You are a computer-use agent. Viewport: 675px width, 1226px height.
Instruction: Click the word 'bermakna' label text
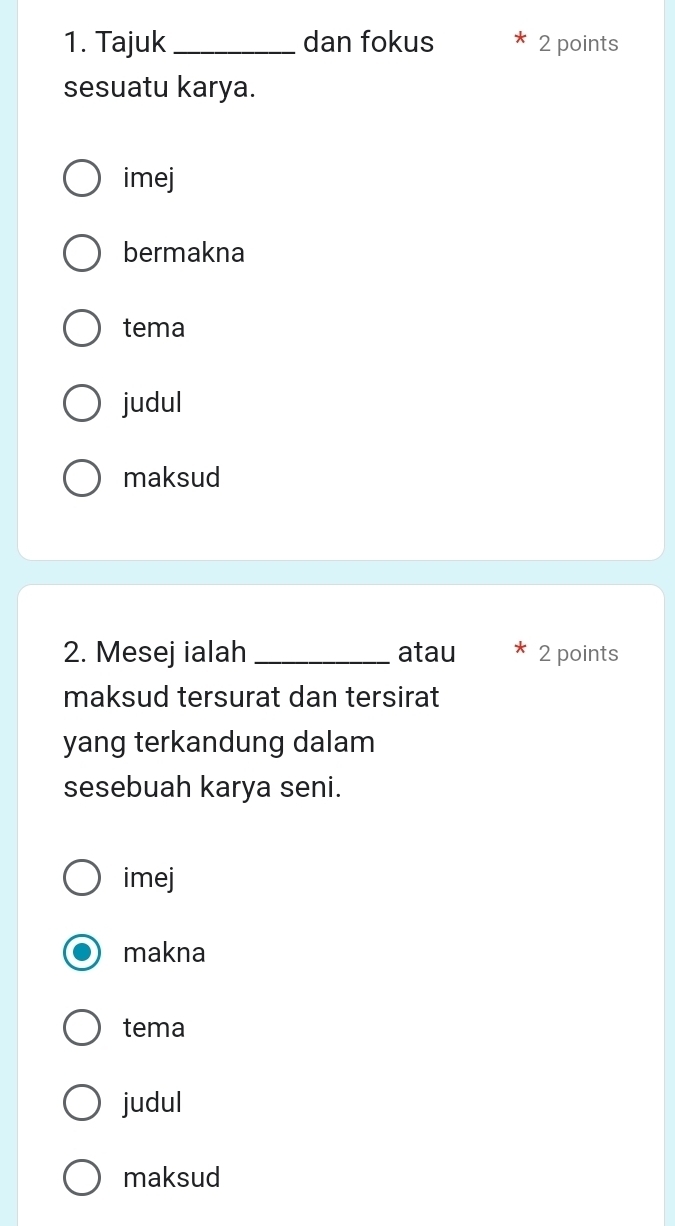184,254
